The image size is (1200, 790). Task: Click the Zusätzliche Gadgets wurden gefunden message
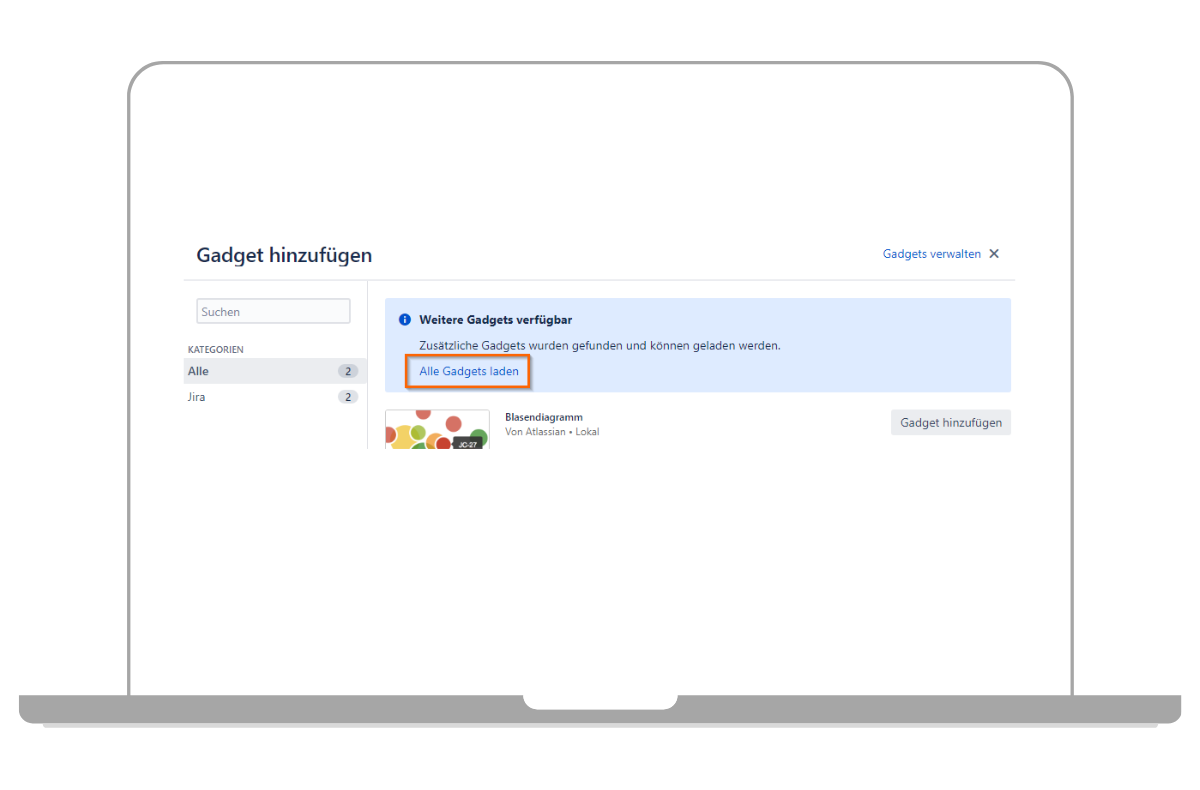click(600, 345)
